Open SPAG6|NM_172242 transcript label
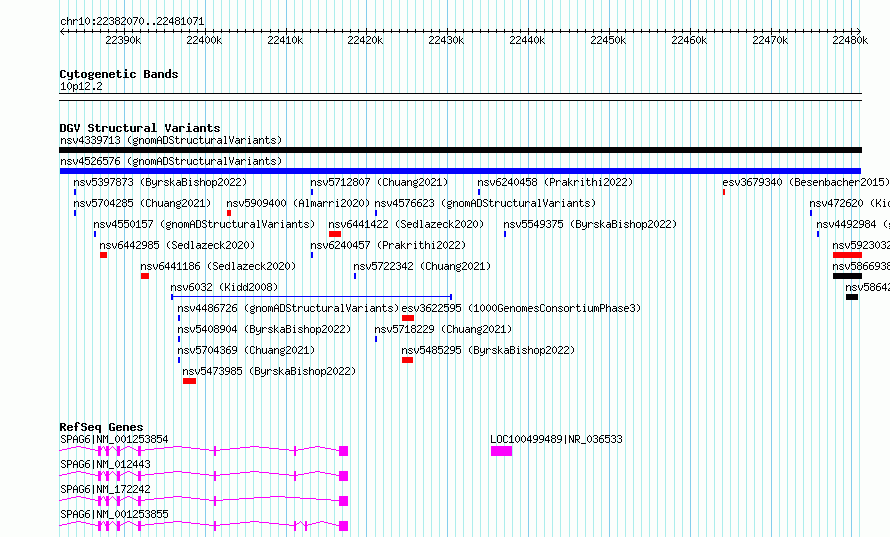 [105, 489]
